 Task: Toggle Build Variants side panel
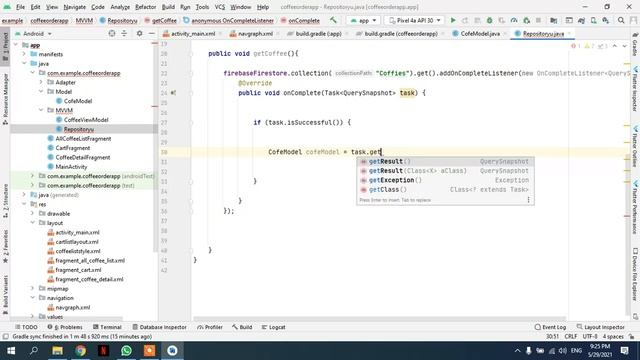tap(5, 295)
